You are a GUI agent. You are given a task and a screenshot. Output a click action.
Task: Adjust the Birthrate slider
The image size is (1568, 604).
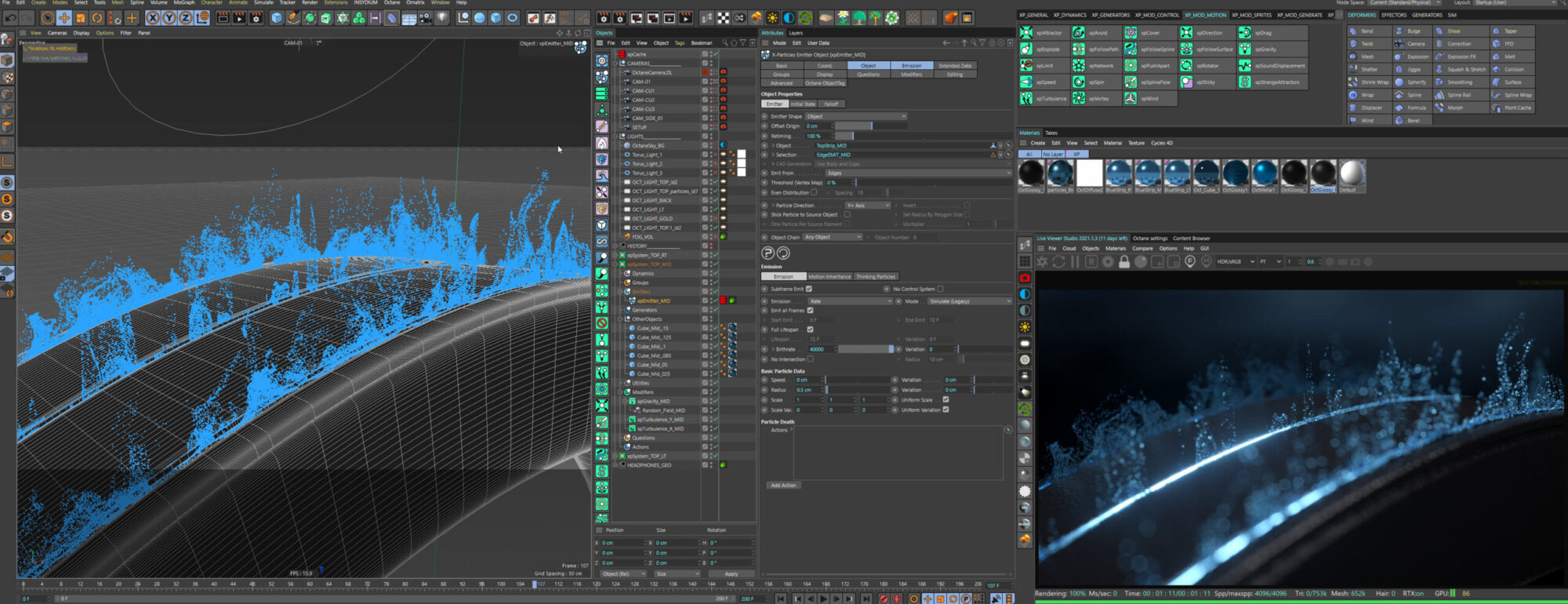pos(866,349)
